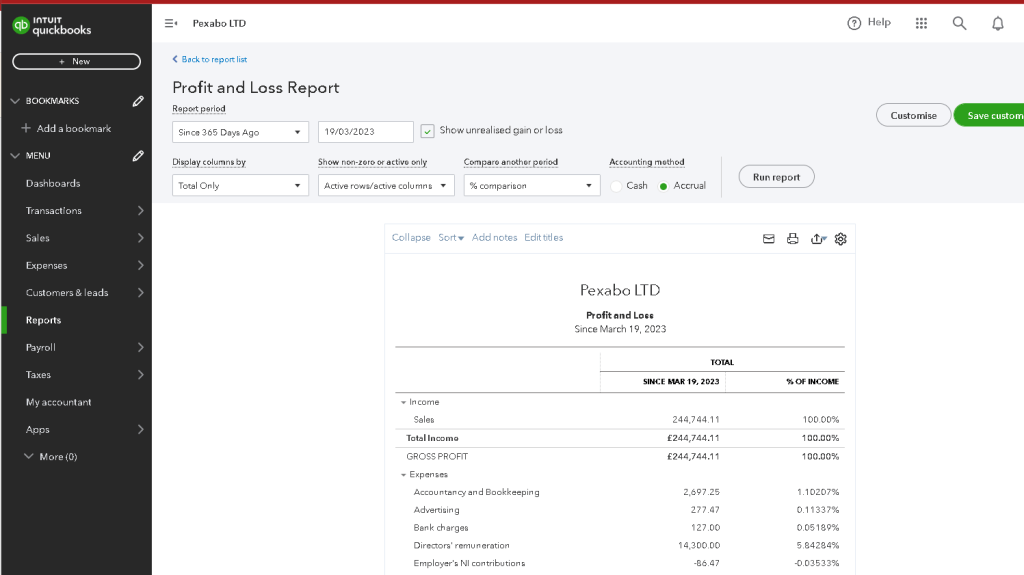Open the export report icon menu
Viewport: 1024px width, 575px height.
click(x=818, y=238)
